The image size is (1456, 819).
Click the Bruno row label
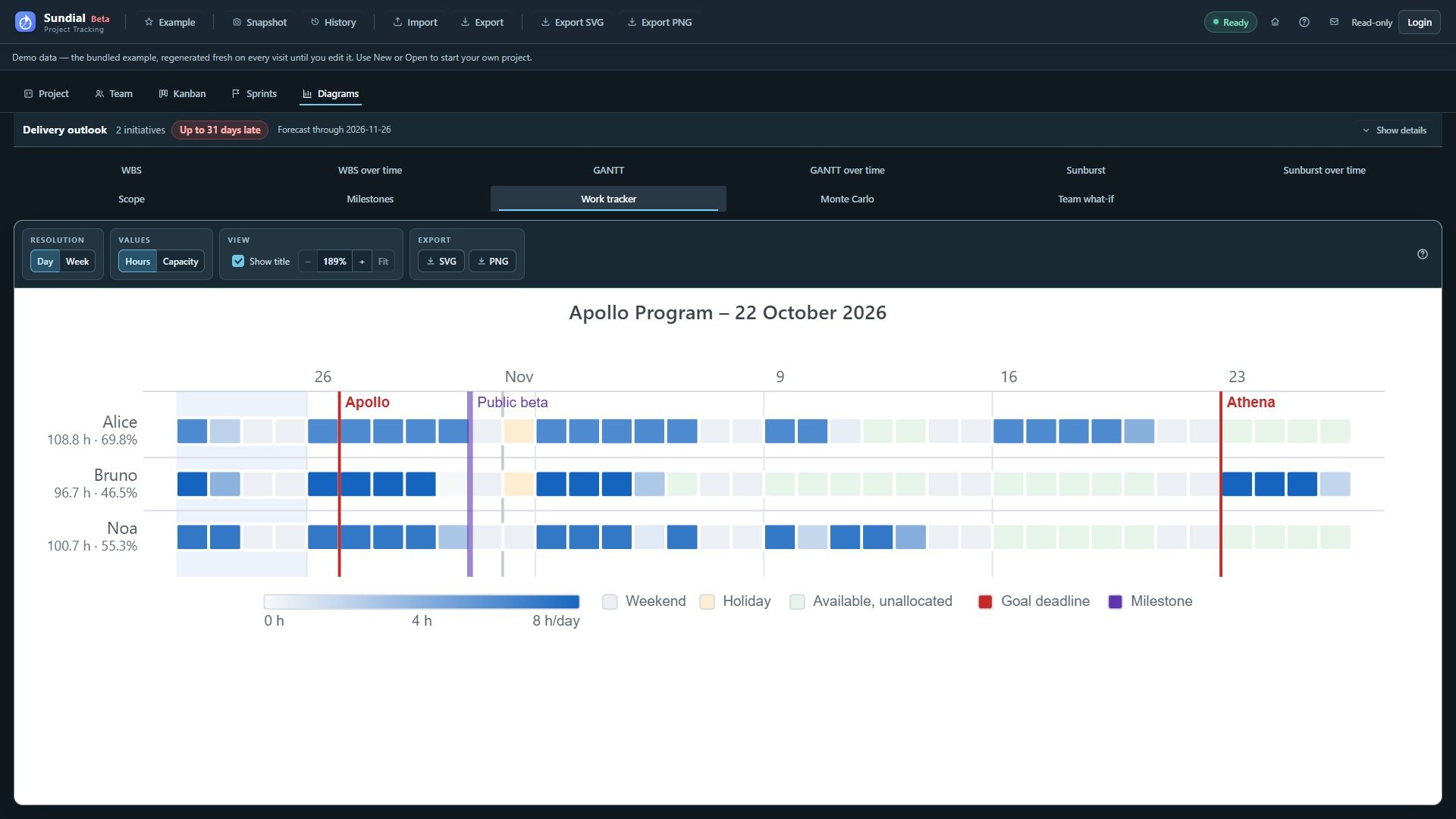click(115, 475)
